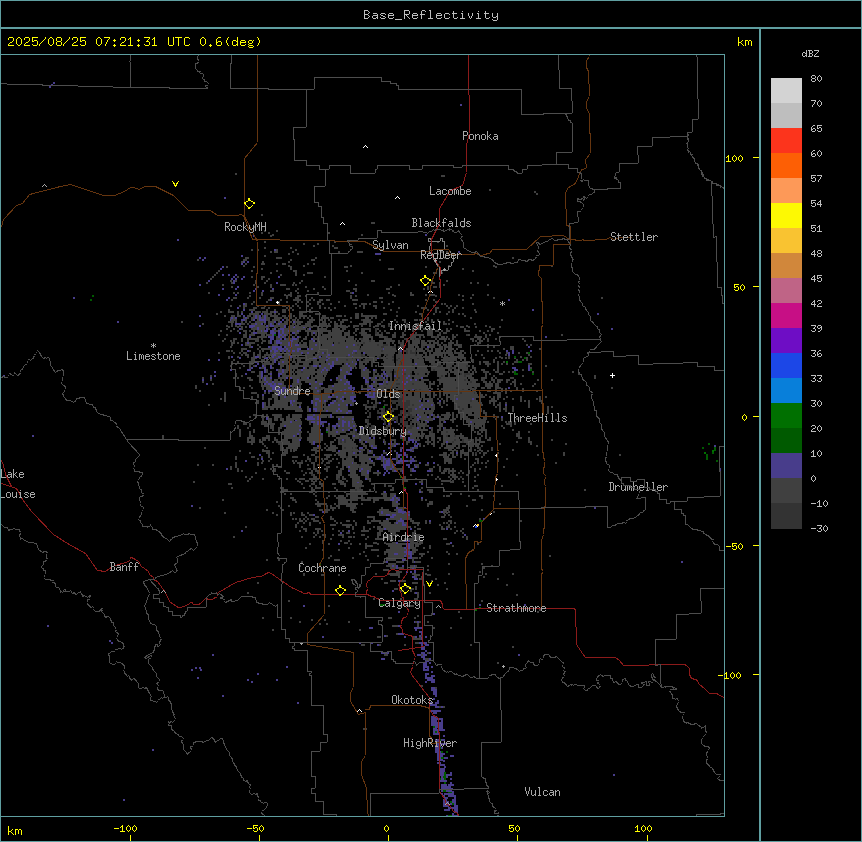
Task: Click the light blue 33–30 dBZ color band
Action: click(x=786, y=391)
